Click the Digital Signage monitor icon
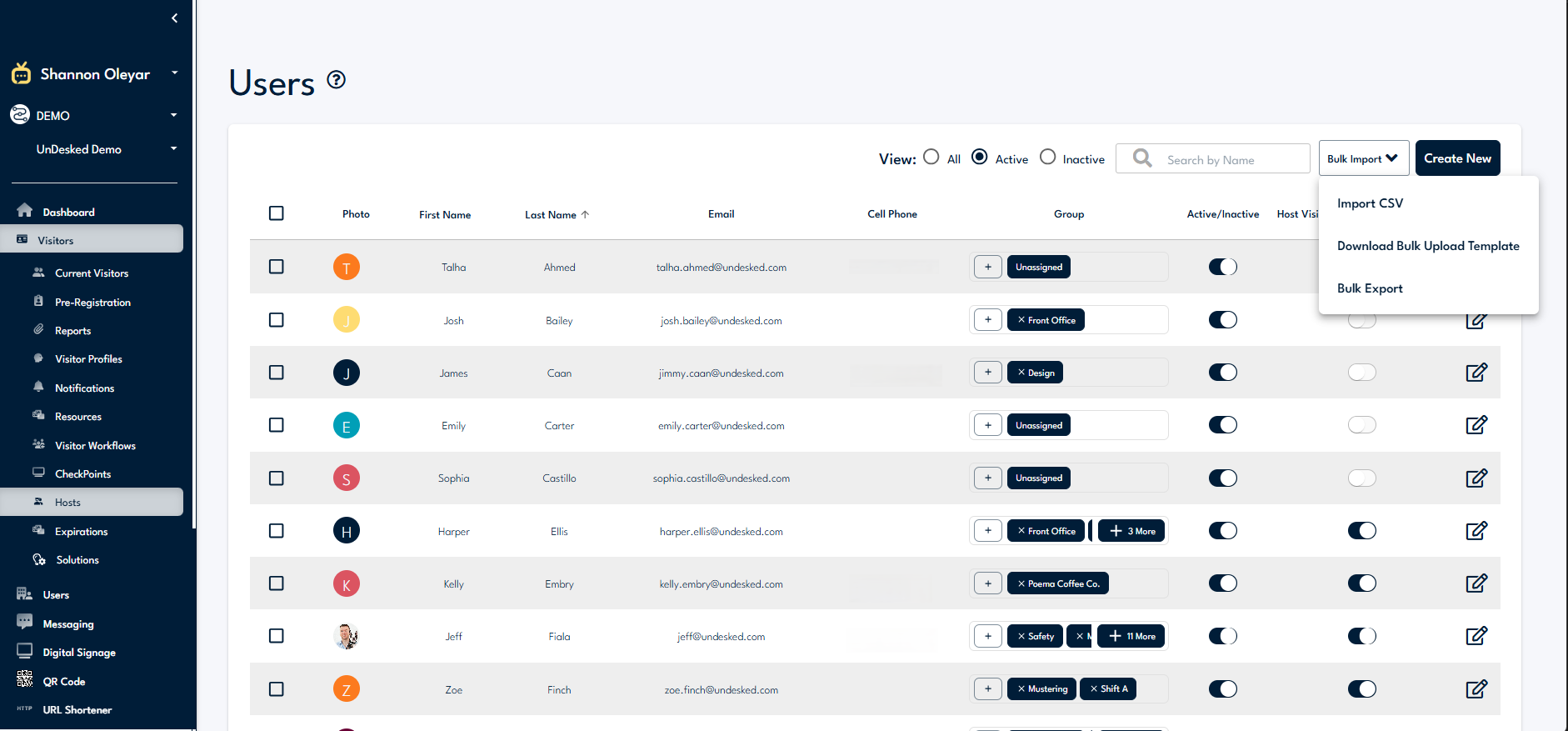The image size is (1568, 731). tap(25, 651)
